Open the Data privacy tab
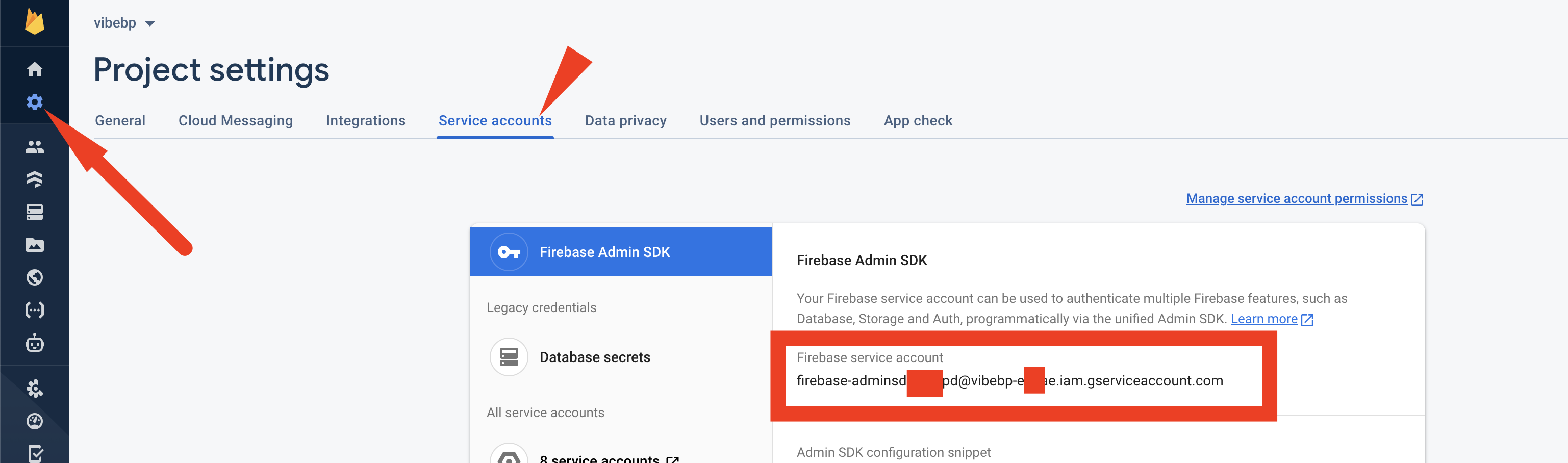 pyautogui.click(x=626, y=120)
